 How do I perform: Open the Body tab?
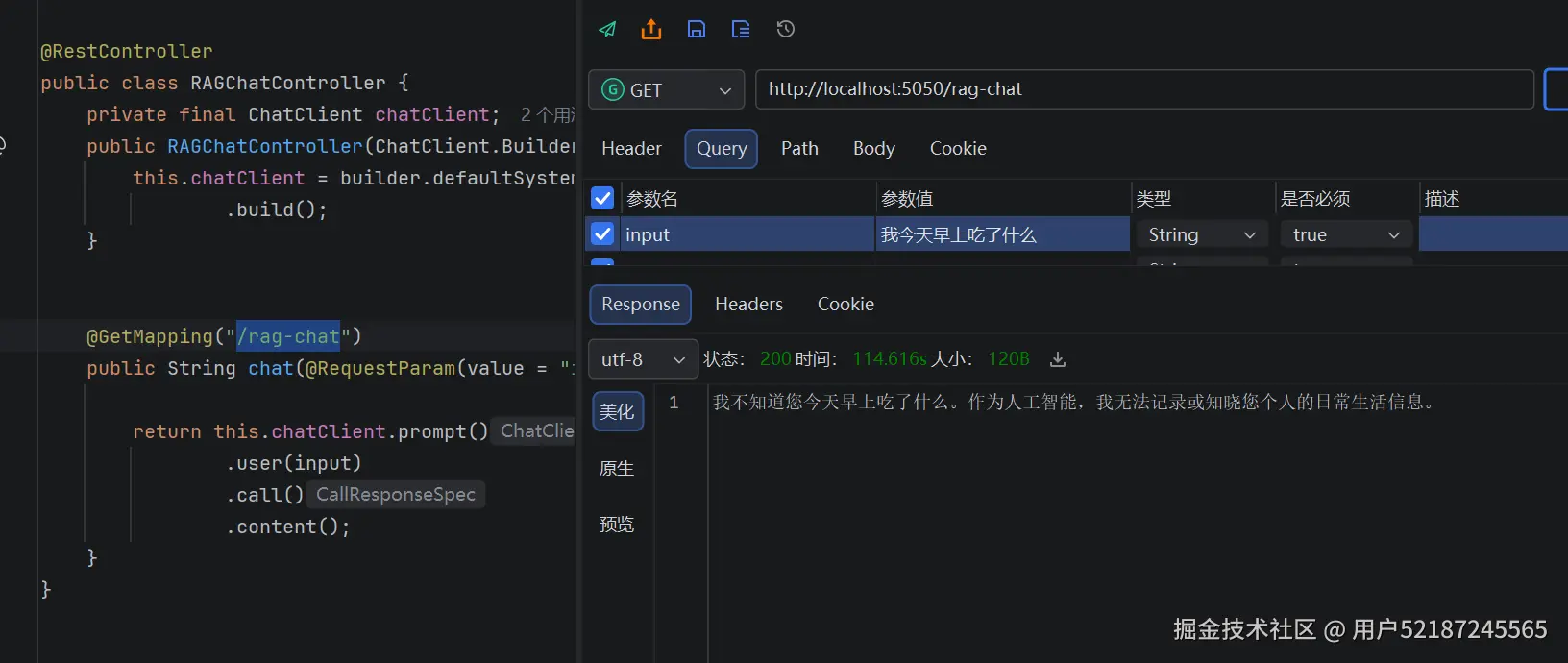(873, 148)
